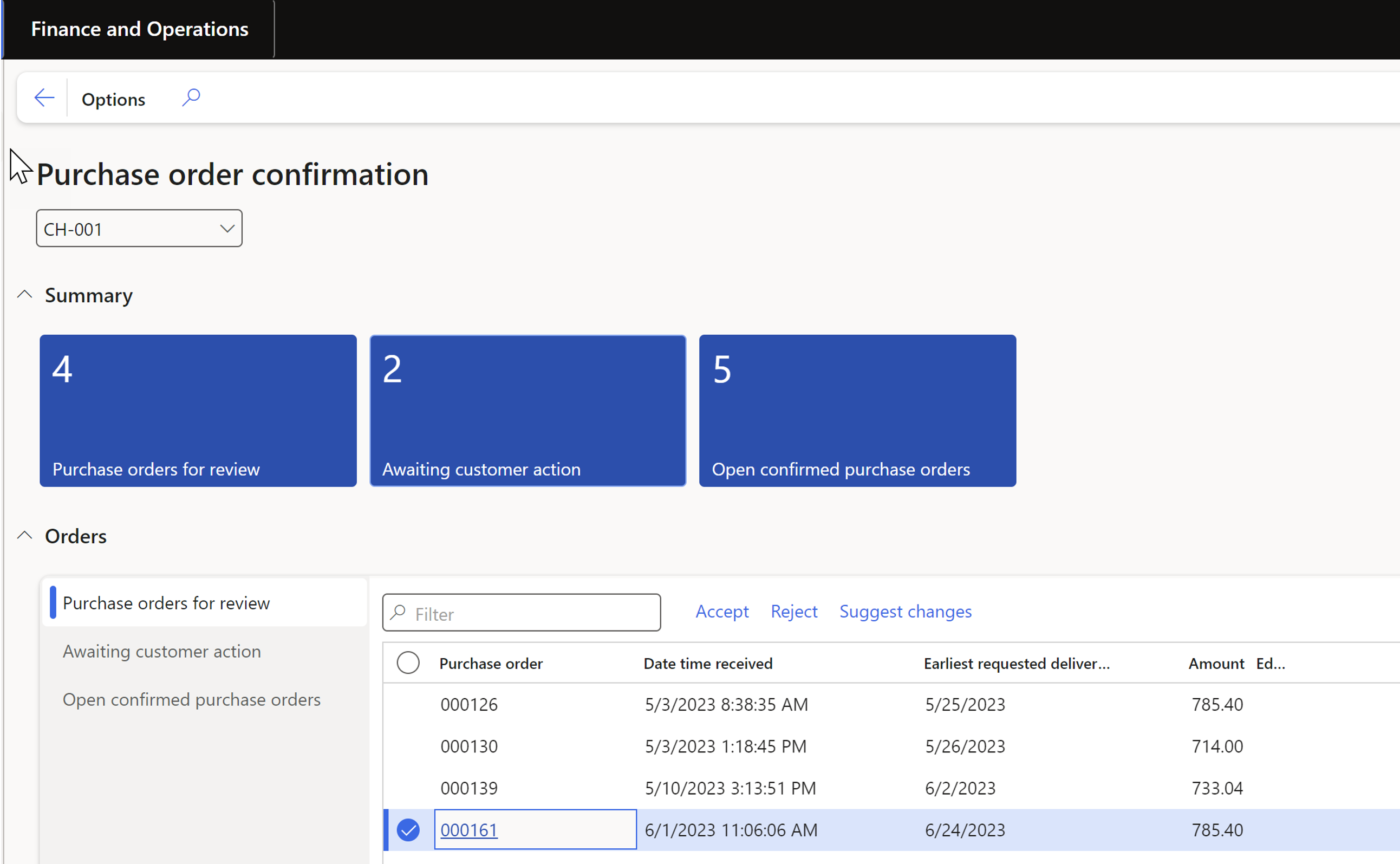Select the Purchase orders for review tab
1400x864 pixels.
click(205, 603)
